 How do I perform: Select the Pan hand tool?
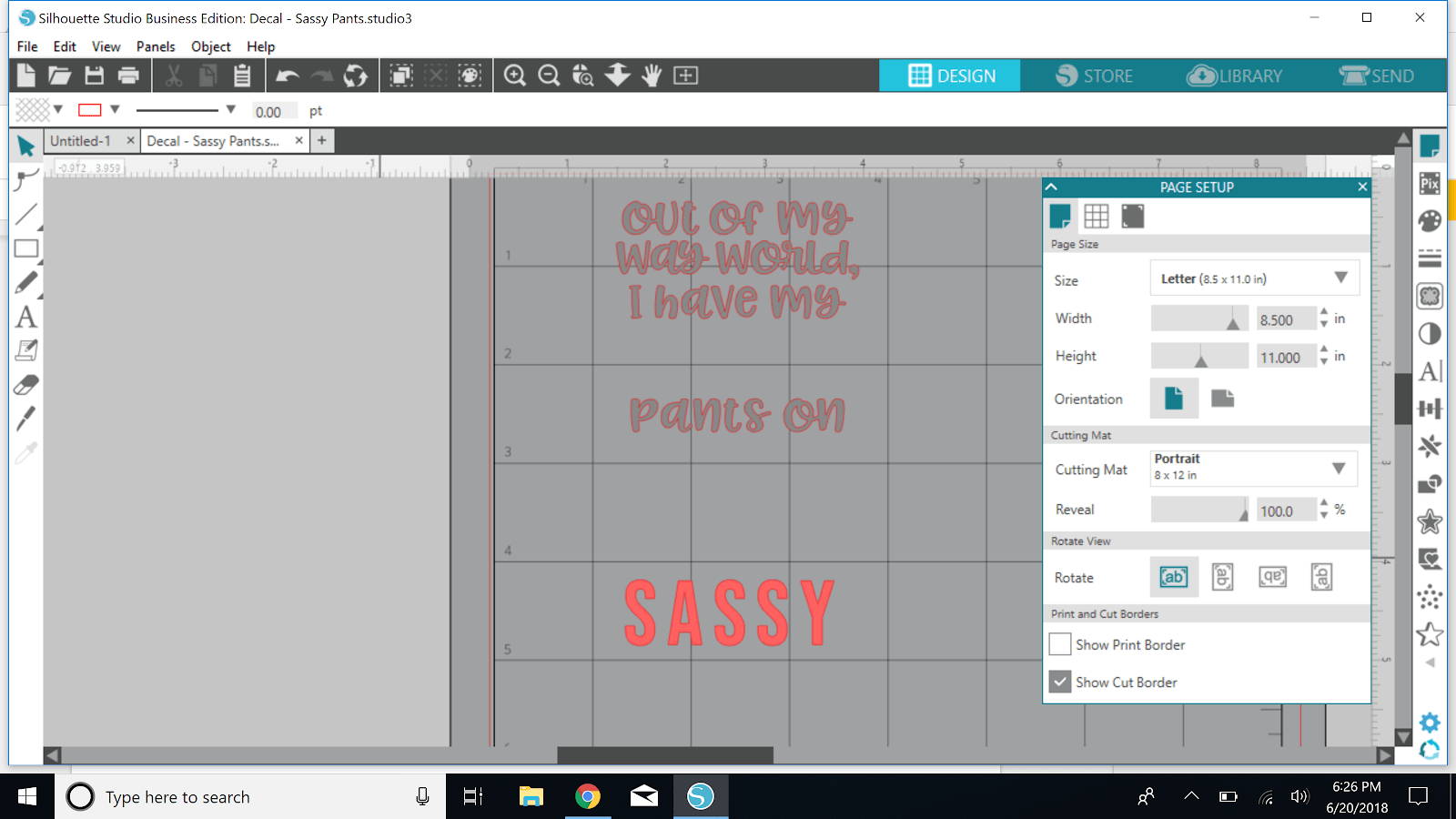click(x=652, y=76)
